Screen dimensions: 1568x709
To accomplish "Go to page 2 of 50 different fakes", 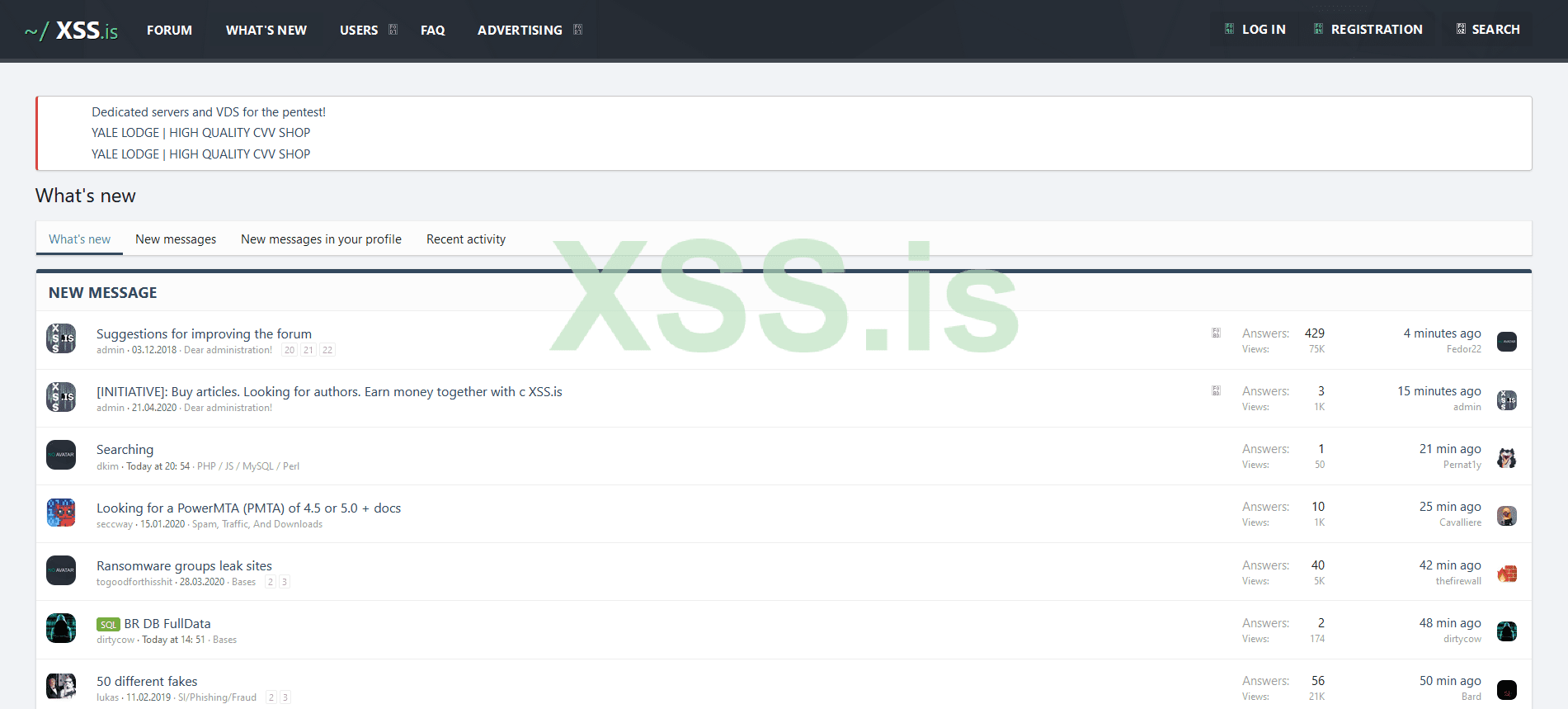I will click(271, 697).
